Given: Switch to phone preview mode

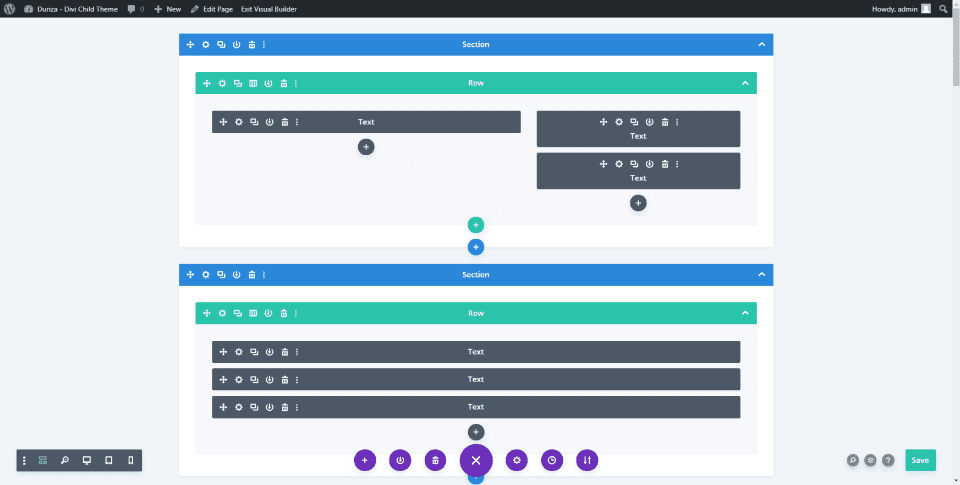Looking at the screenshot, I should pos(130,461).
